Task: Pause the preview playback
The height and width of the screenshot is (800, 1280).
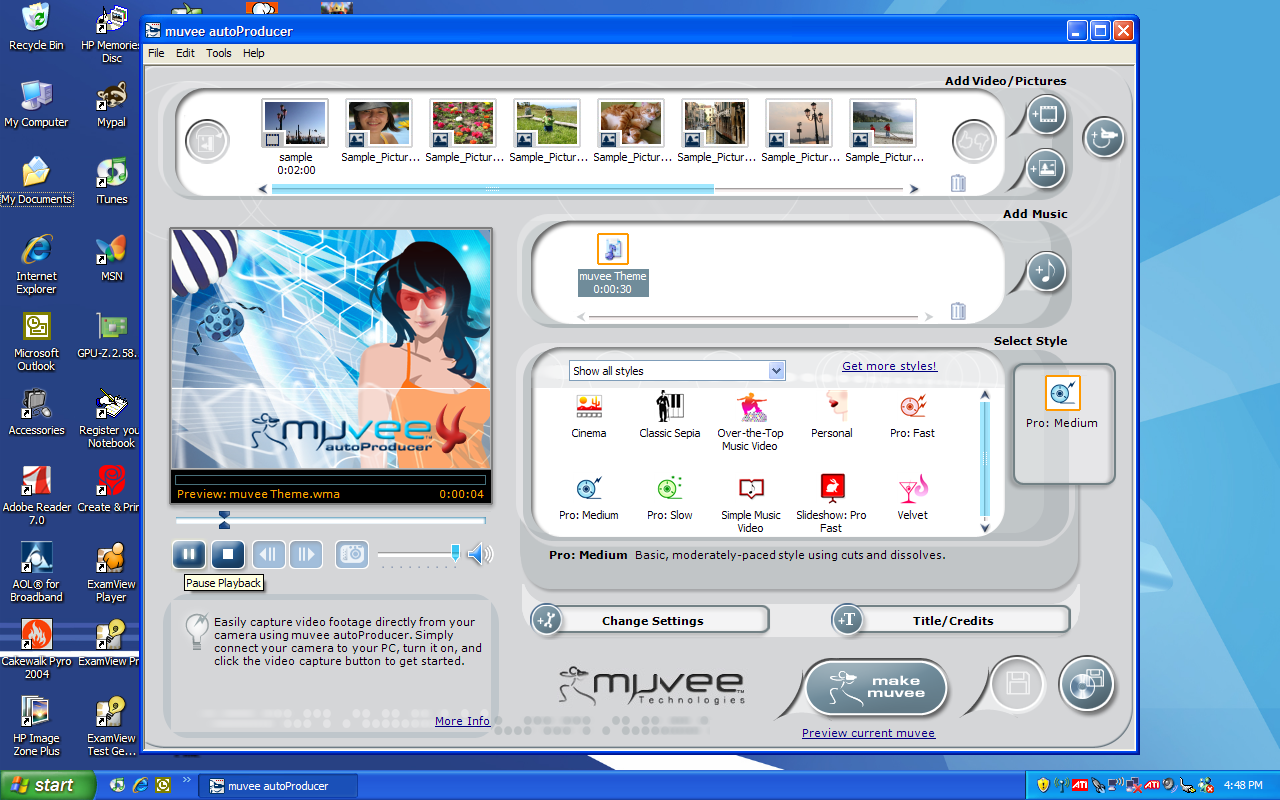Action: pos(189,554)
